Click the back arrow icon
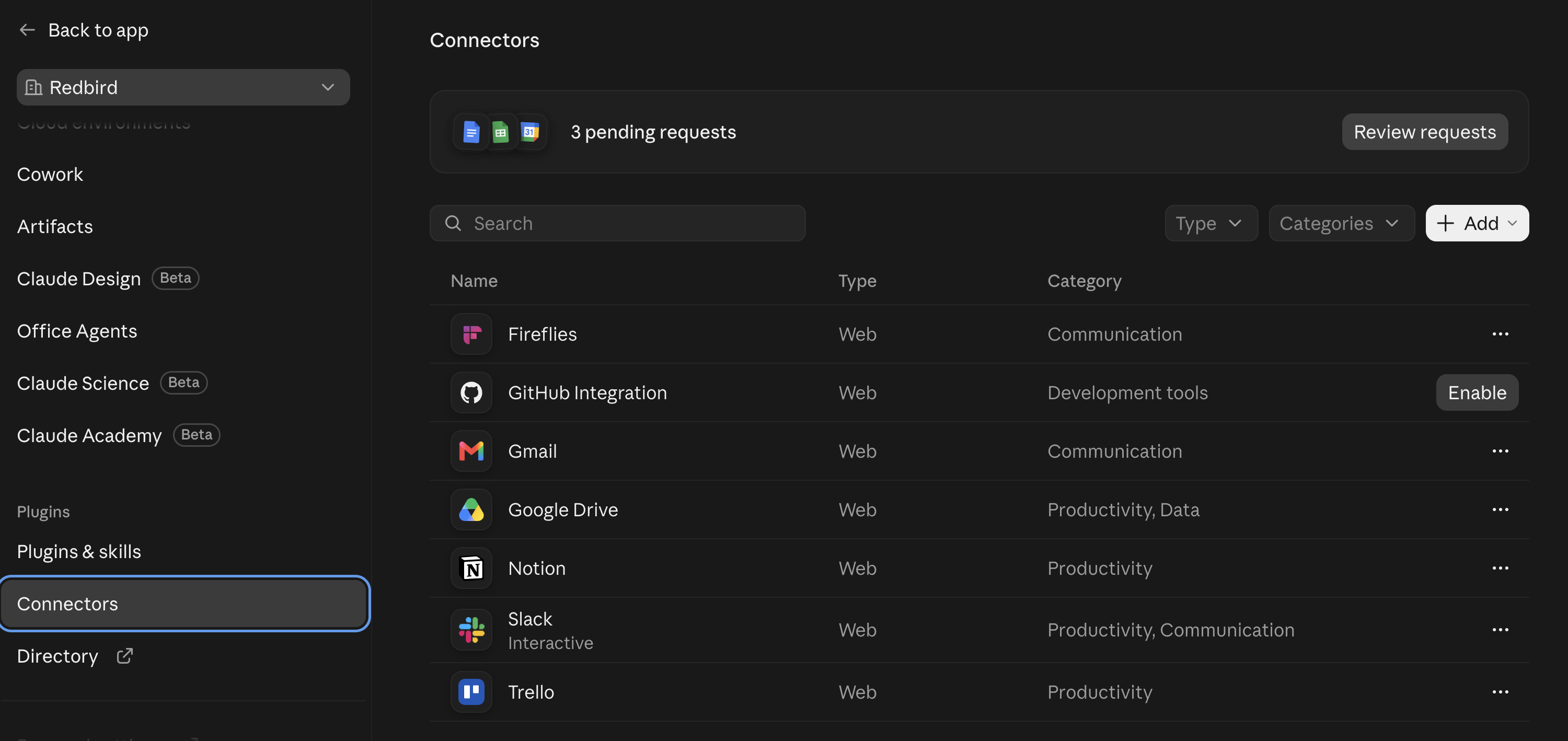 tap(27, 30)
